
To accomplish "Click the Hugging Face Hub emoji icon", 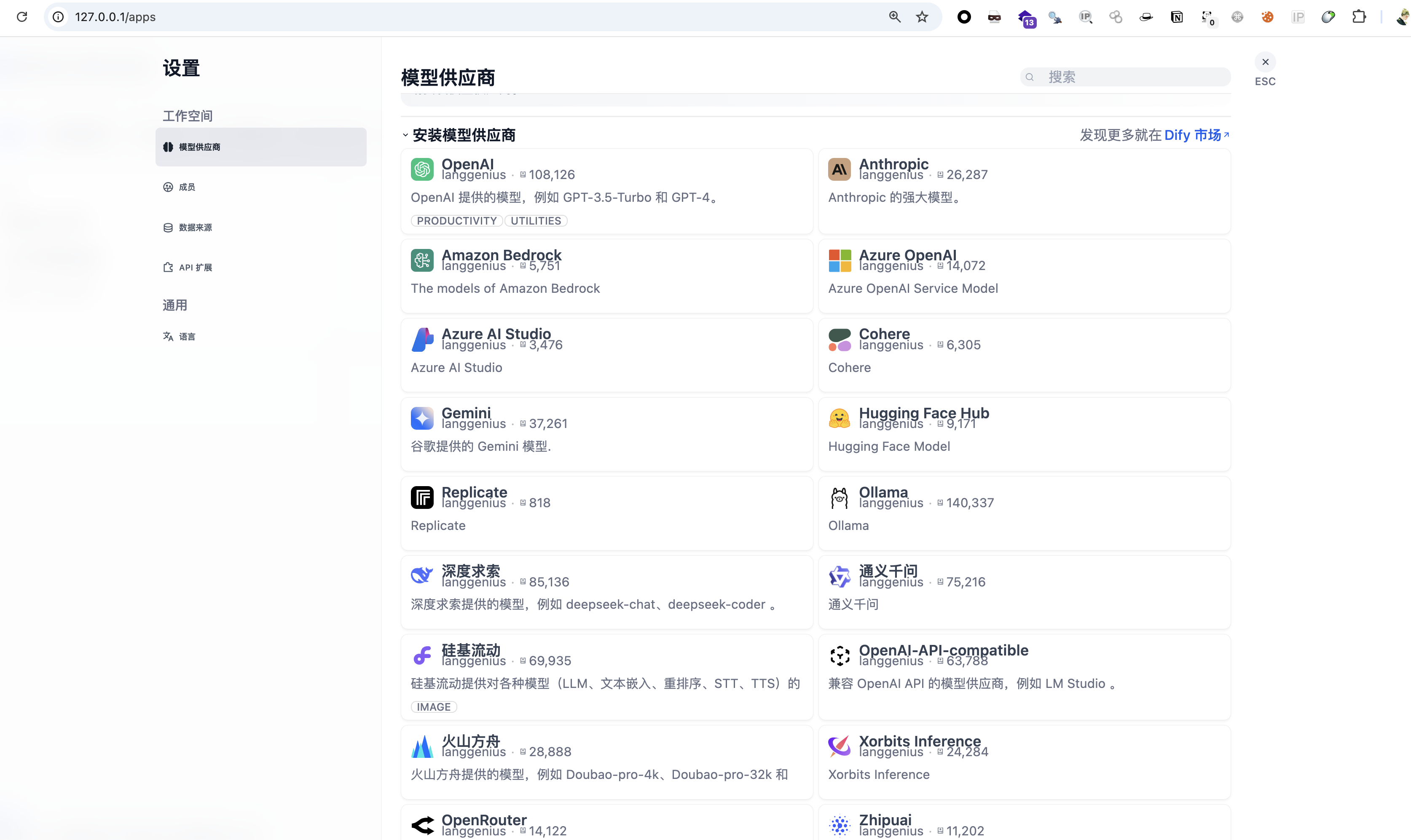I will pos(839,418).
